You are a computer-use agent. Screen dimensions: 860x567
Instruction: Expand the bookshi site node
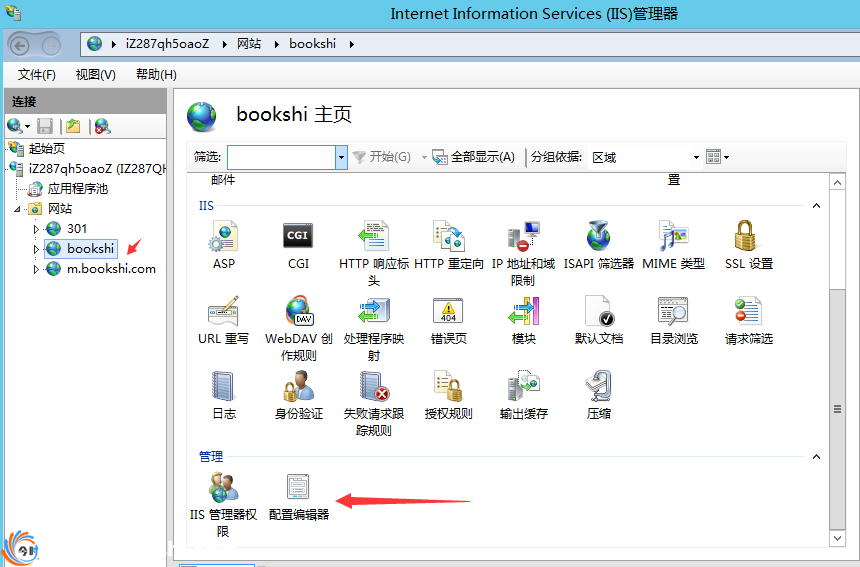pyautogui.click(x=36, y=249)
